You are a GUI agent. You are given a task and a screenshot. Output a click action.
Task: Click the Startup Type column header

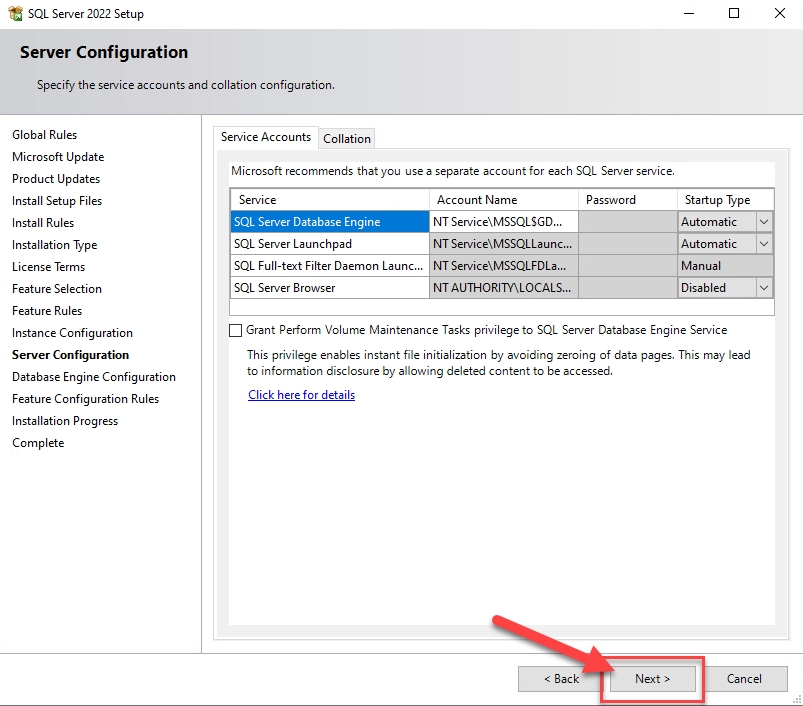[x=725, y=200]
